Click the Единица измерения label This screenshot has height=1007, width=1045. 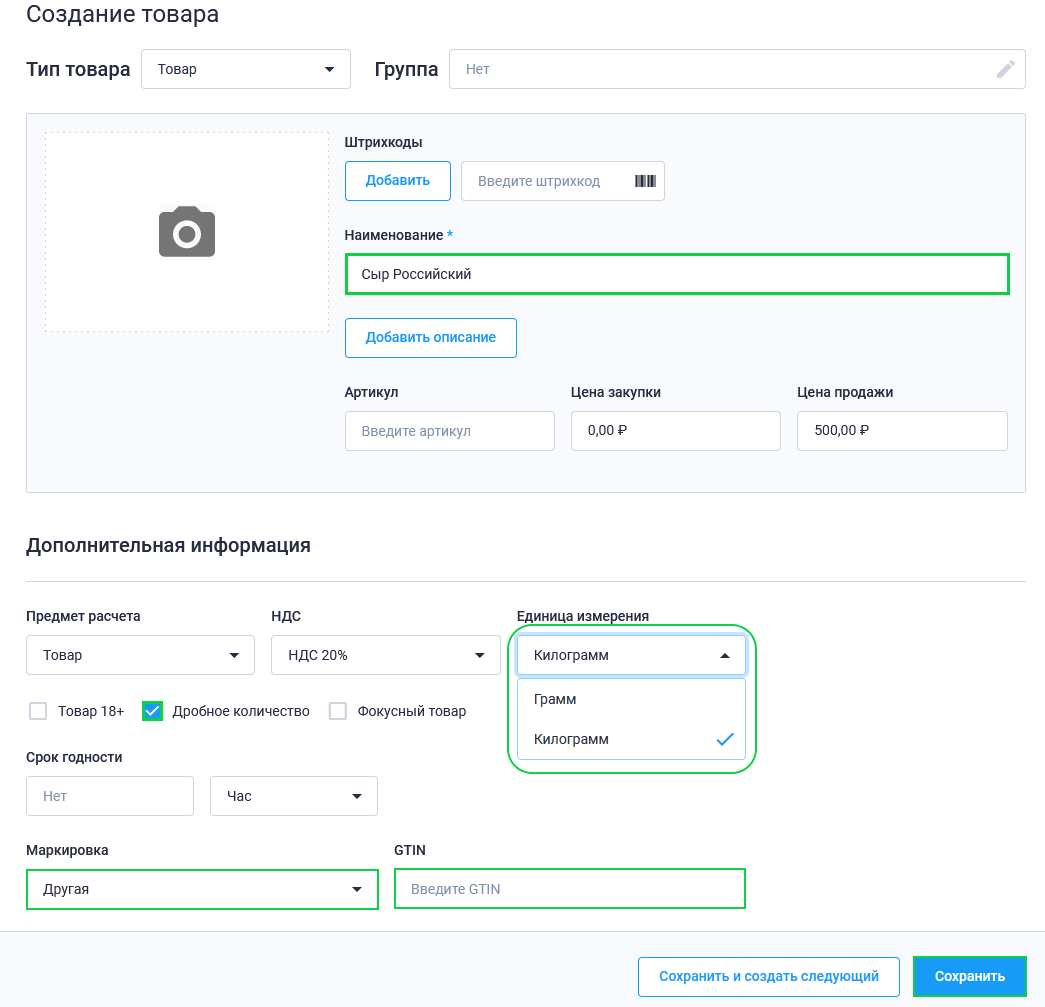[x=582, y=616]
